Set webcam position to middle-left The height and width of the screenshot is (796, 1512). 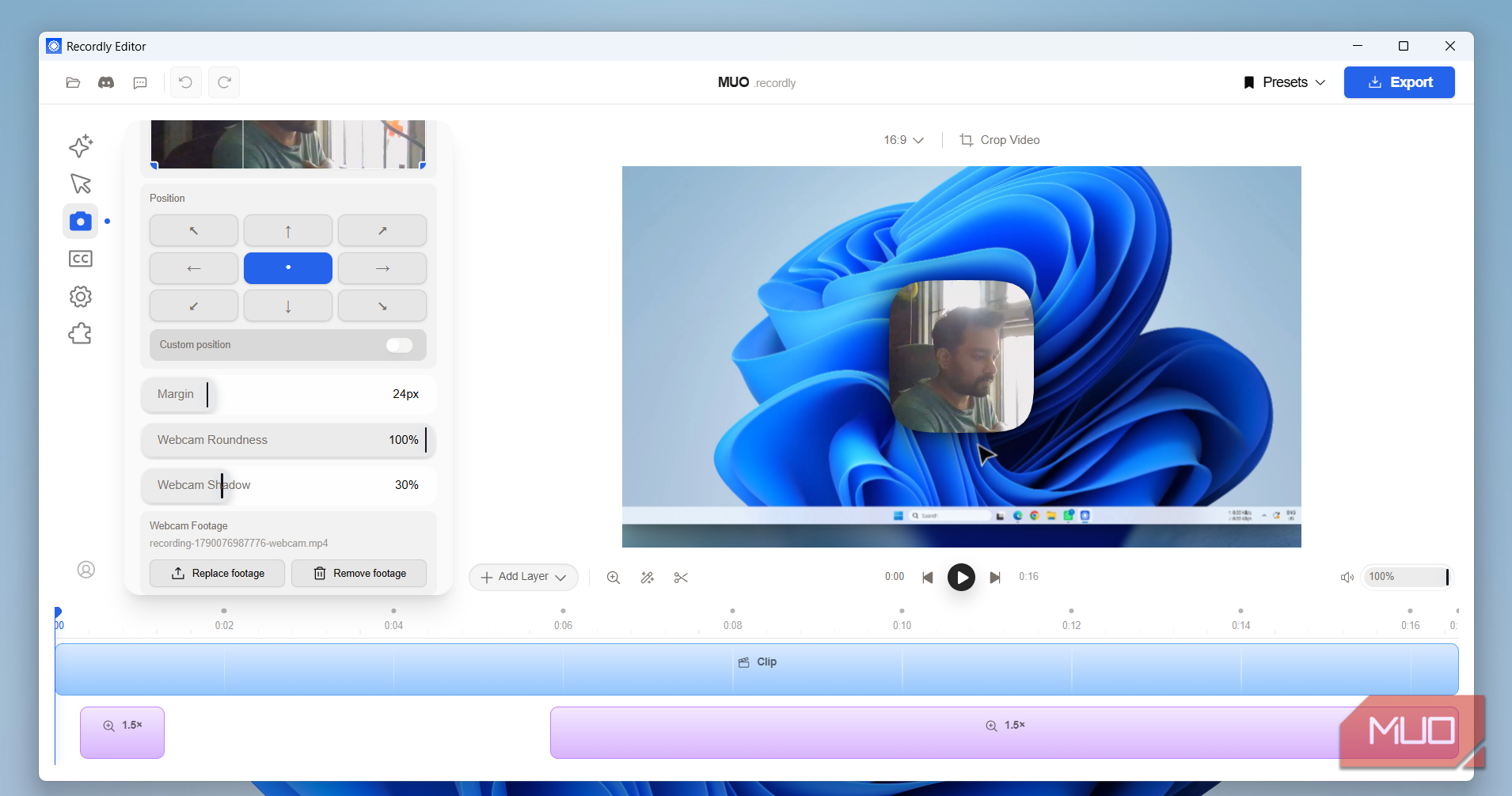pos(194,268)
